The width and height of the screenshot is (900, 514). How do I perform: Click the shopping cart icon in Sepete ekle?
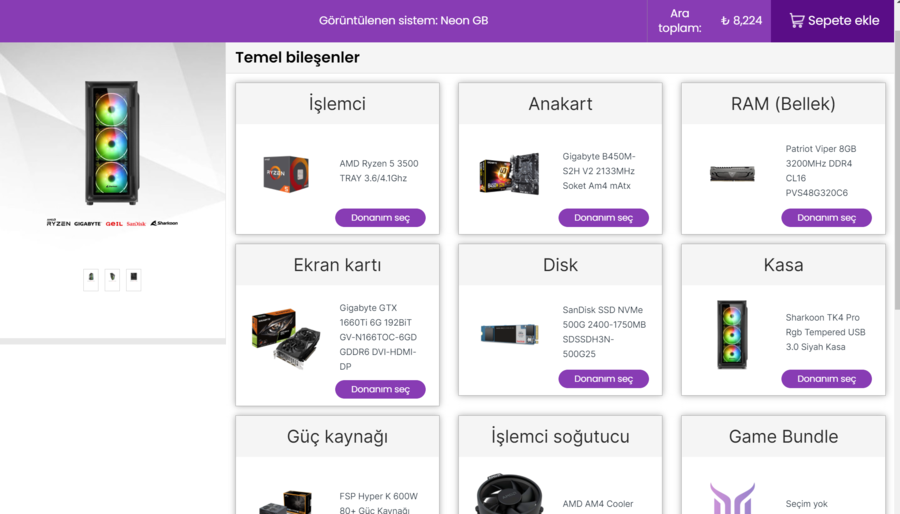pos(797,21)
